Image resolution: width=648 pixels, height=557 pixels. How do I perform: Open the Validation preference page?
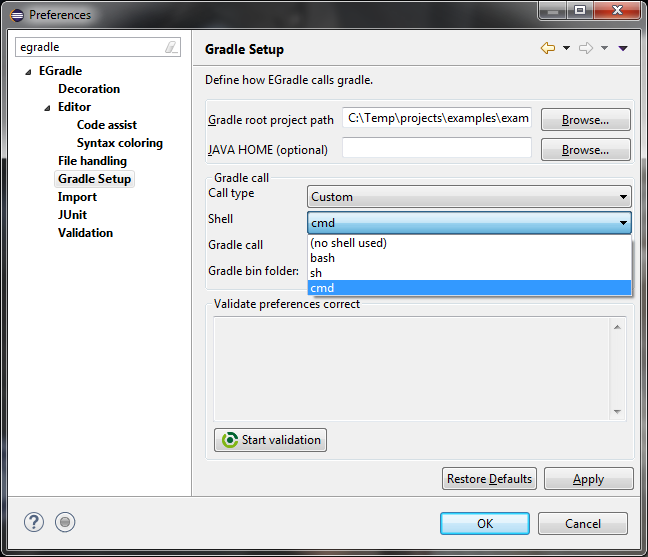click(x=85, y=233)
